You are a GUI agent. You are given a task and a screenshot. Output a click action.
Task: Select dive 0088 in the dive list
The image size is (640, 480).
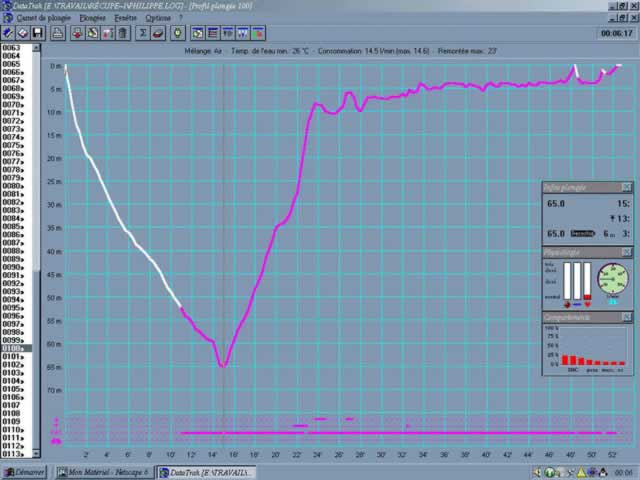coord(16,251)
